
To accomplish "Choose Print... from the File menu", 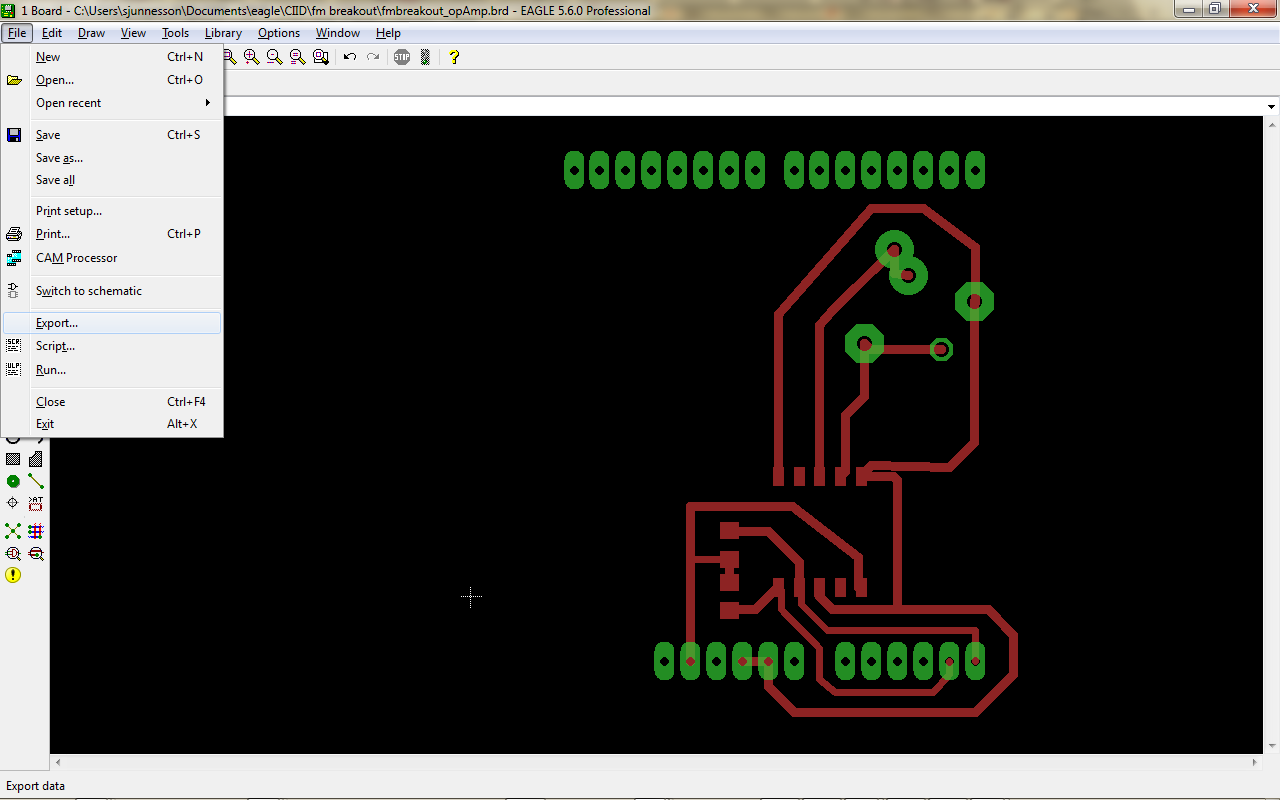I will (112, 234).
